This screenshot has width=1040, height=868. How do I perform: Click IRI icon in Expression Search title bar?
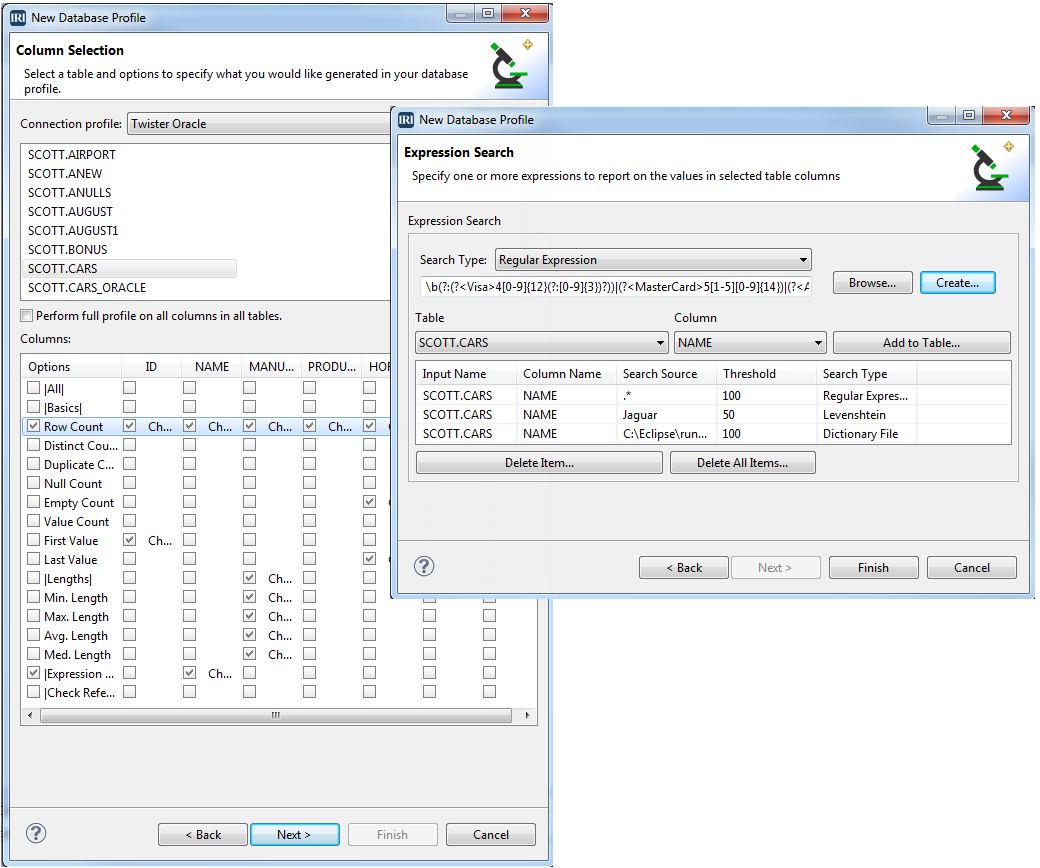point(406,120)
